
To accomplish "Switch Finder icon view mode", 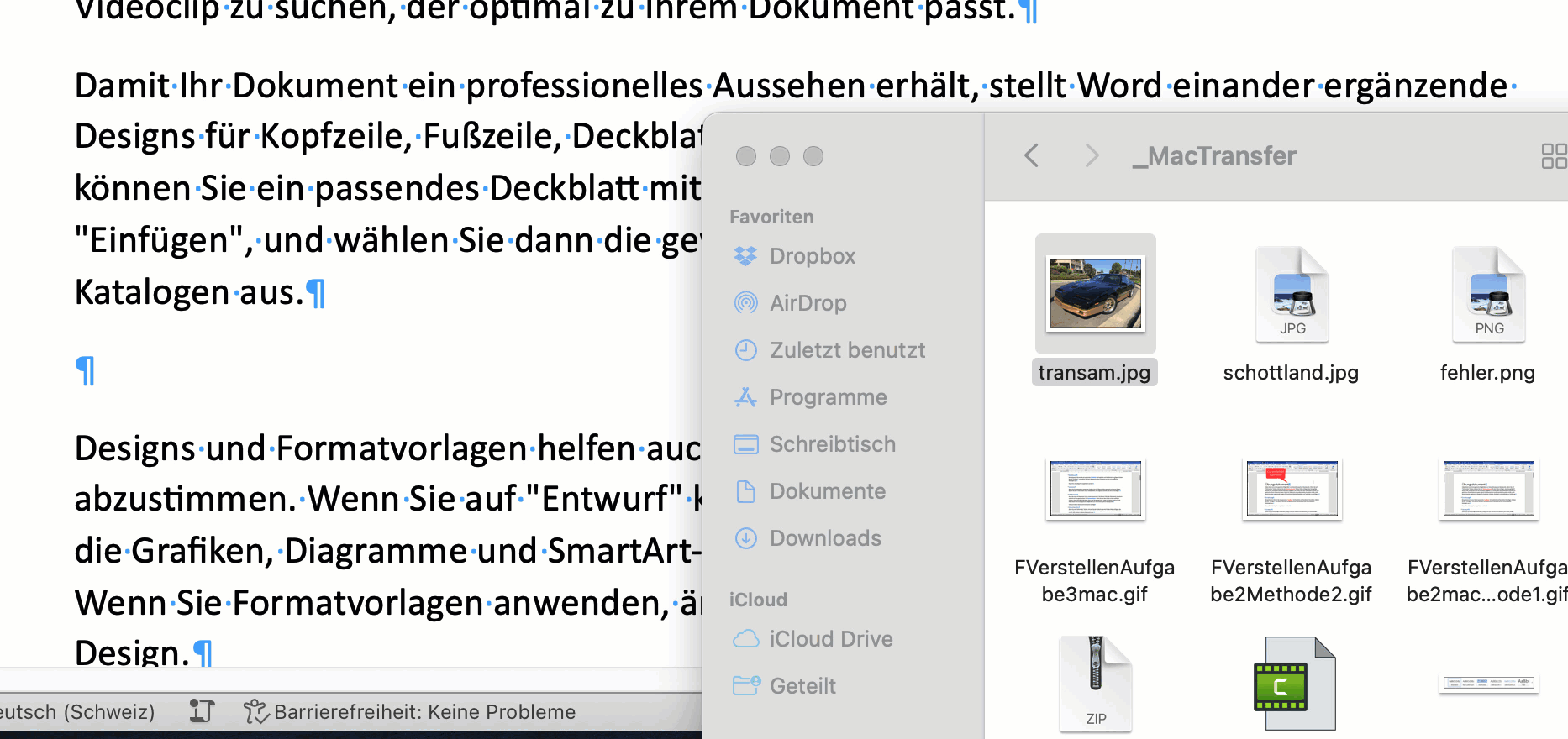I will [1553, 155].
